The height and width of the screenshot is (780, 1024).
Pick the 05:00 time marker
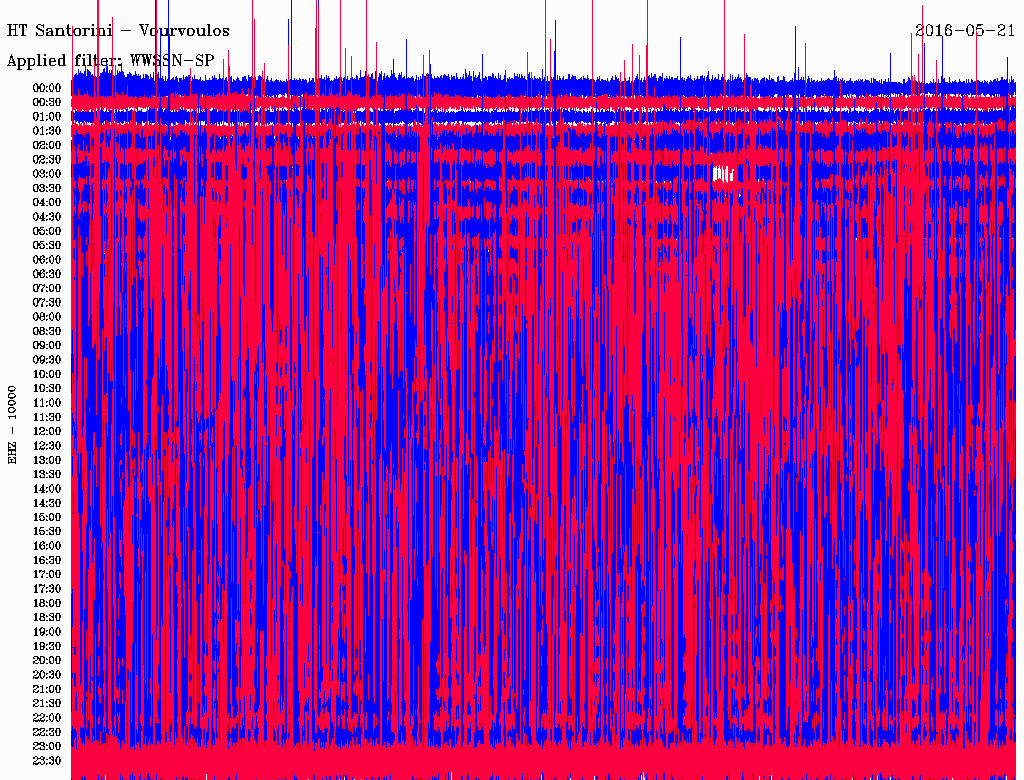click(47, 231)
